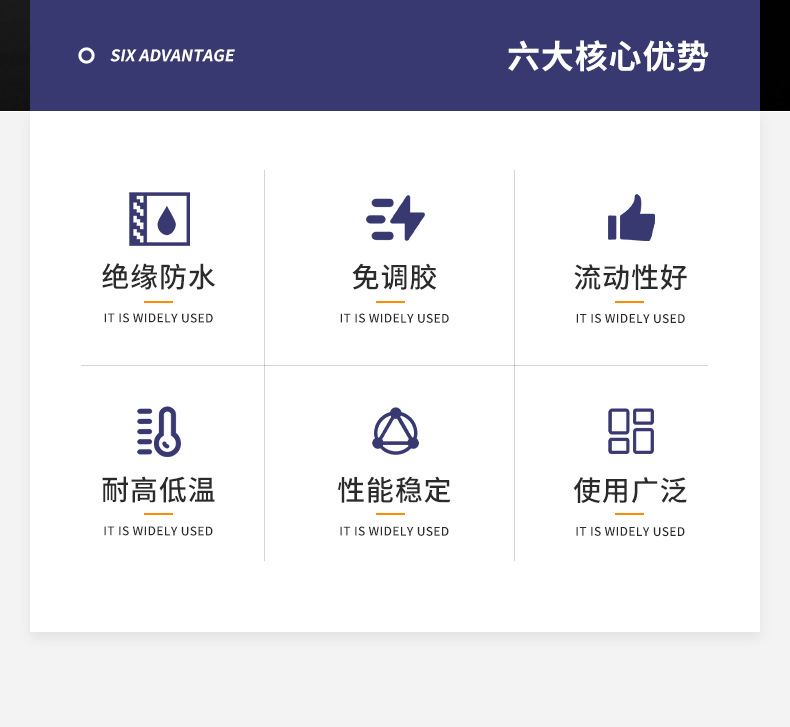This screenshot has height=727, width=790.
Task: Select the 免调胶 label
Action: click(x=395, y=277)
